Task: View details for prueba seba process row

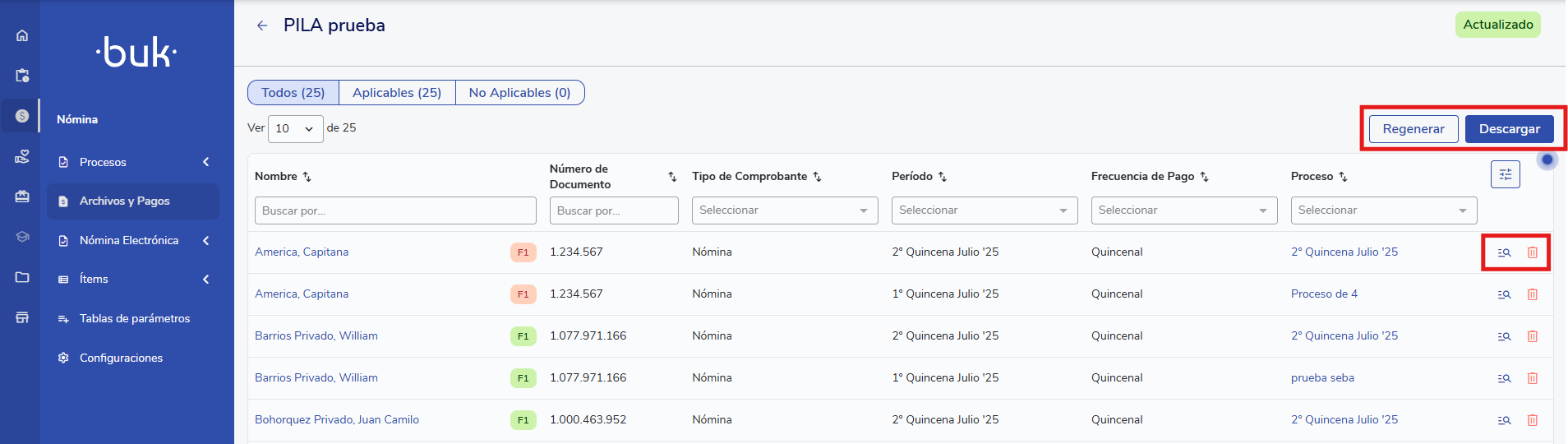Action: coord(1504,378)
